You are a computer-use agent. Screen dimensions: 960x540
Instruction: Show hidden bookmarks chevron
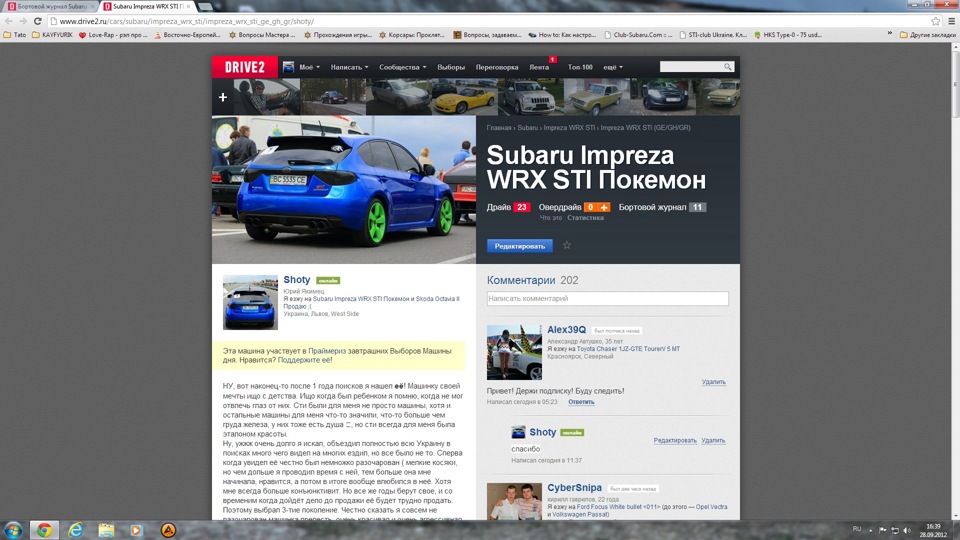pos(890,34)
